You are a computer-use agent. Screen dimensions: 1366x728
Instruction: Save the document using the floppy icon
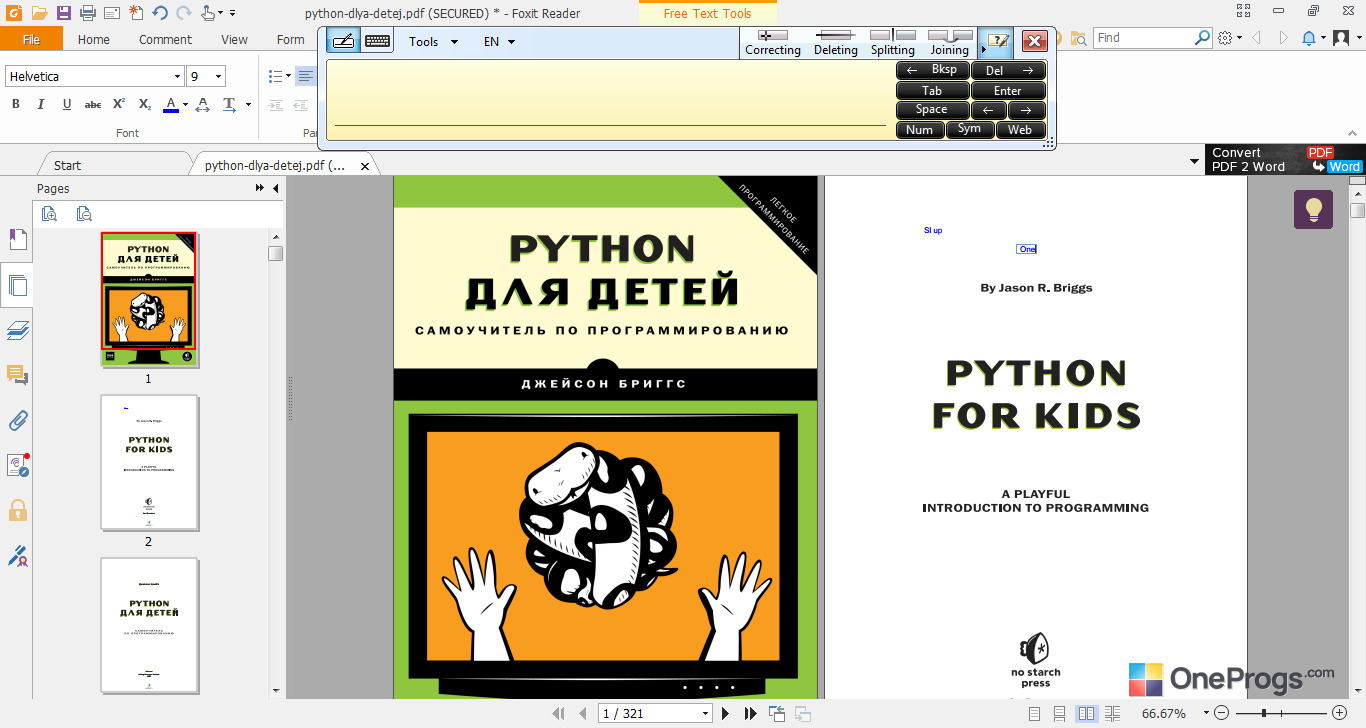click(x=63, y=13)
